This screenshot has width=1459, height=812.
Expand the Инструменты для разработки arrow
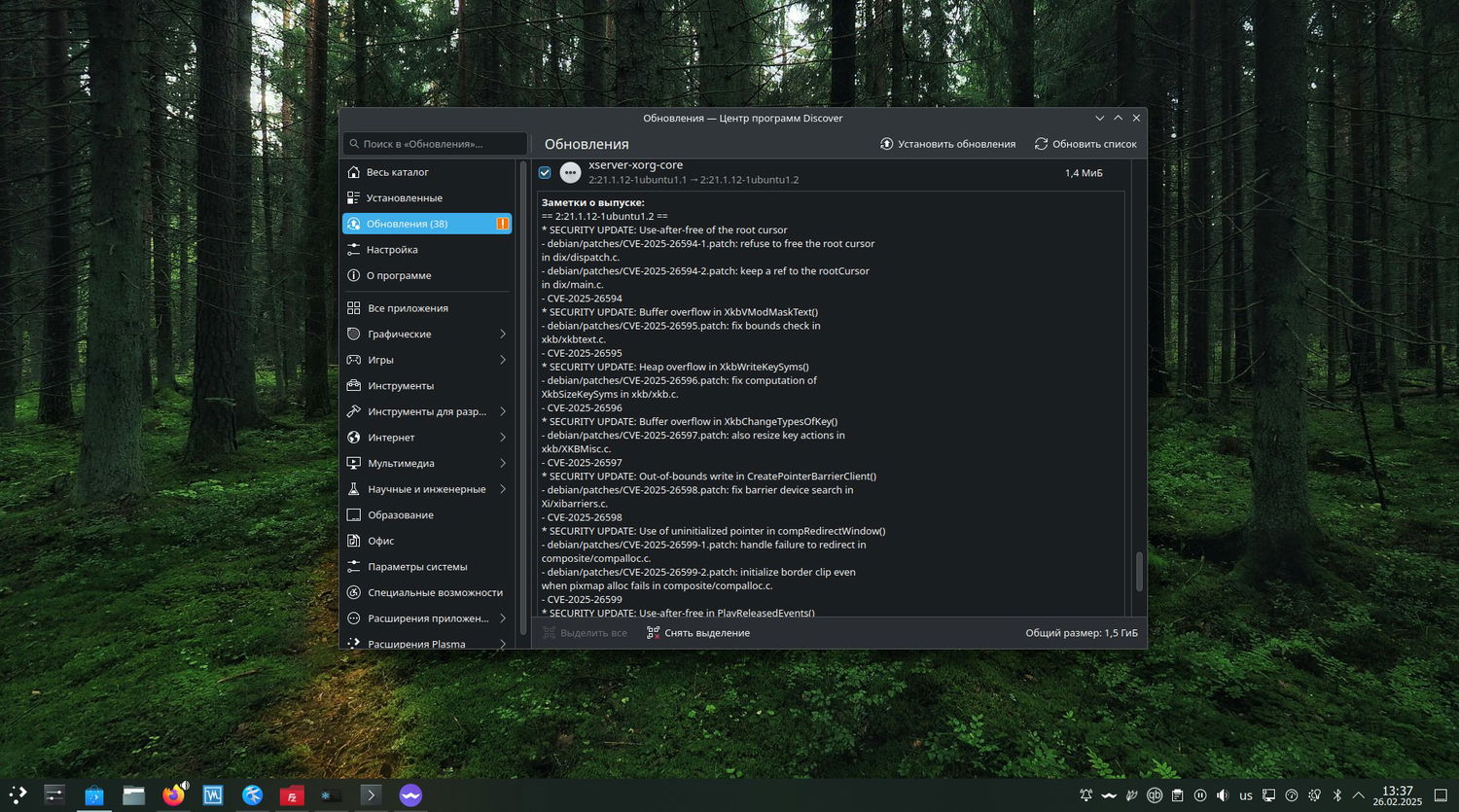[503, 411]
